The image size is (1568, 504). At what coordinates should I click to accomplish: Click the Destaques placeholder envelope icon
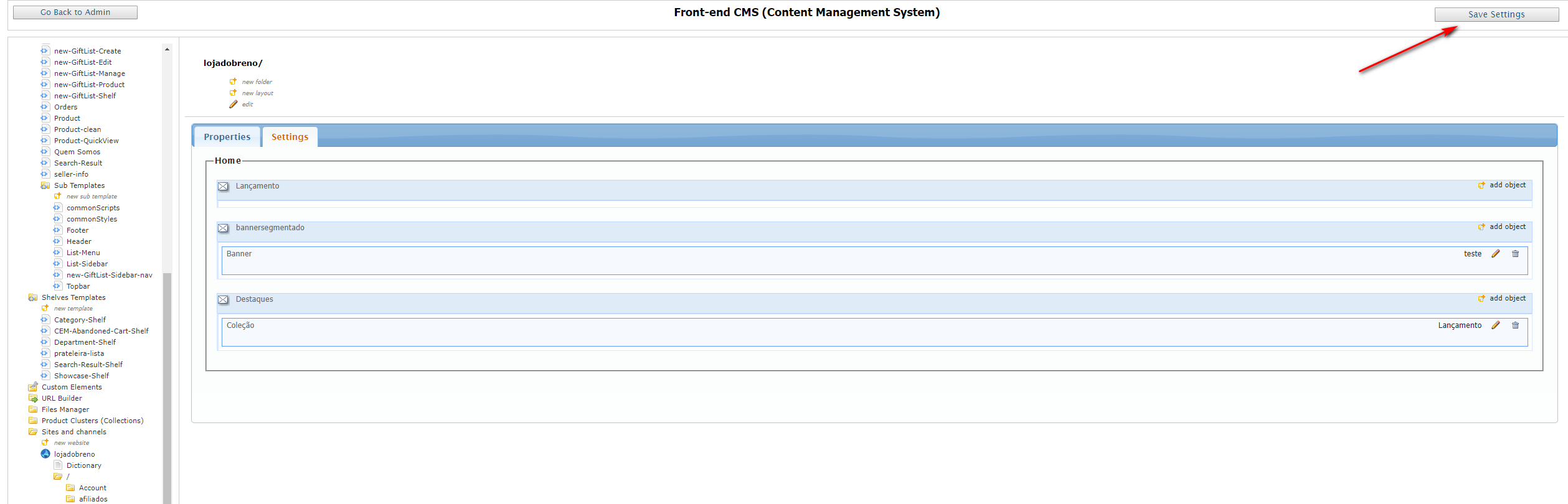coord(223,300)
